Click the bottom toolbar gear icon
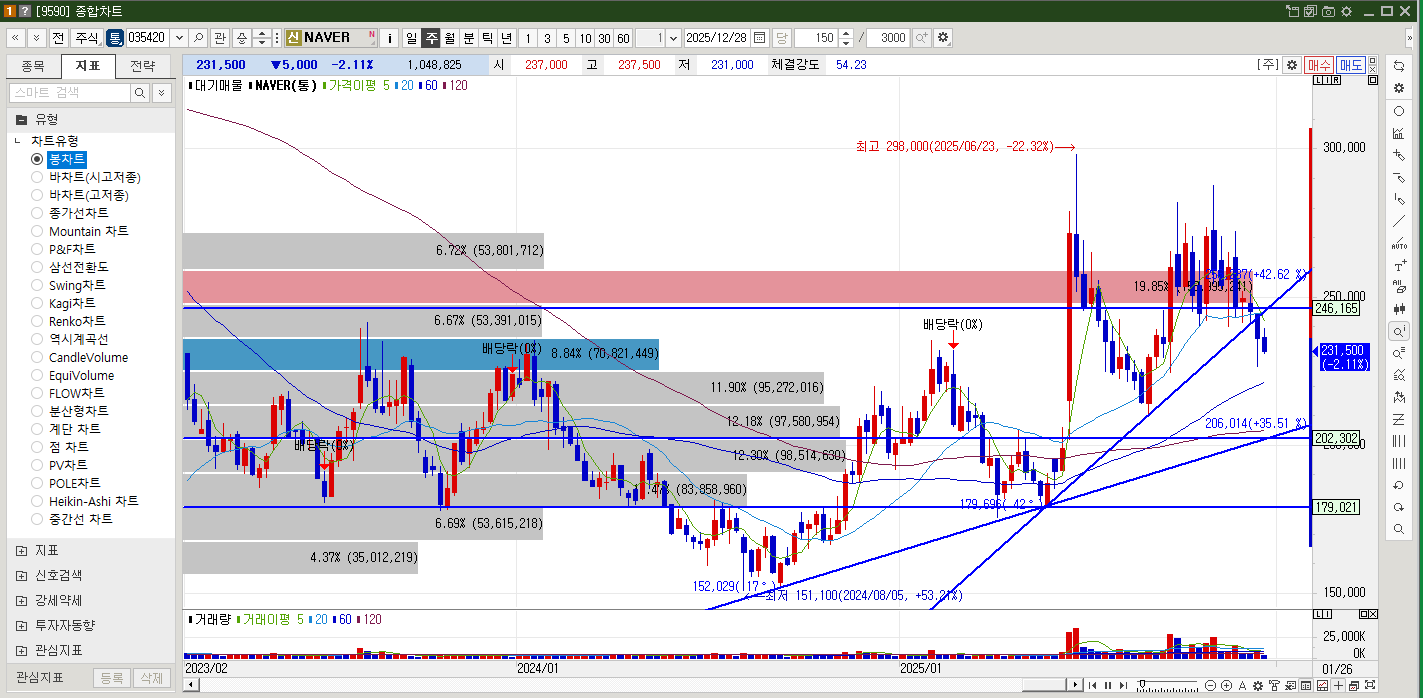This screenshot has width=1423, height=698. pyautogui.click(x=1258, y=685)
